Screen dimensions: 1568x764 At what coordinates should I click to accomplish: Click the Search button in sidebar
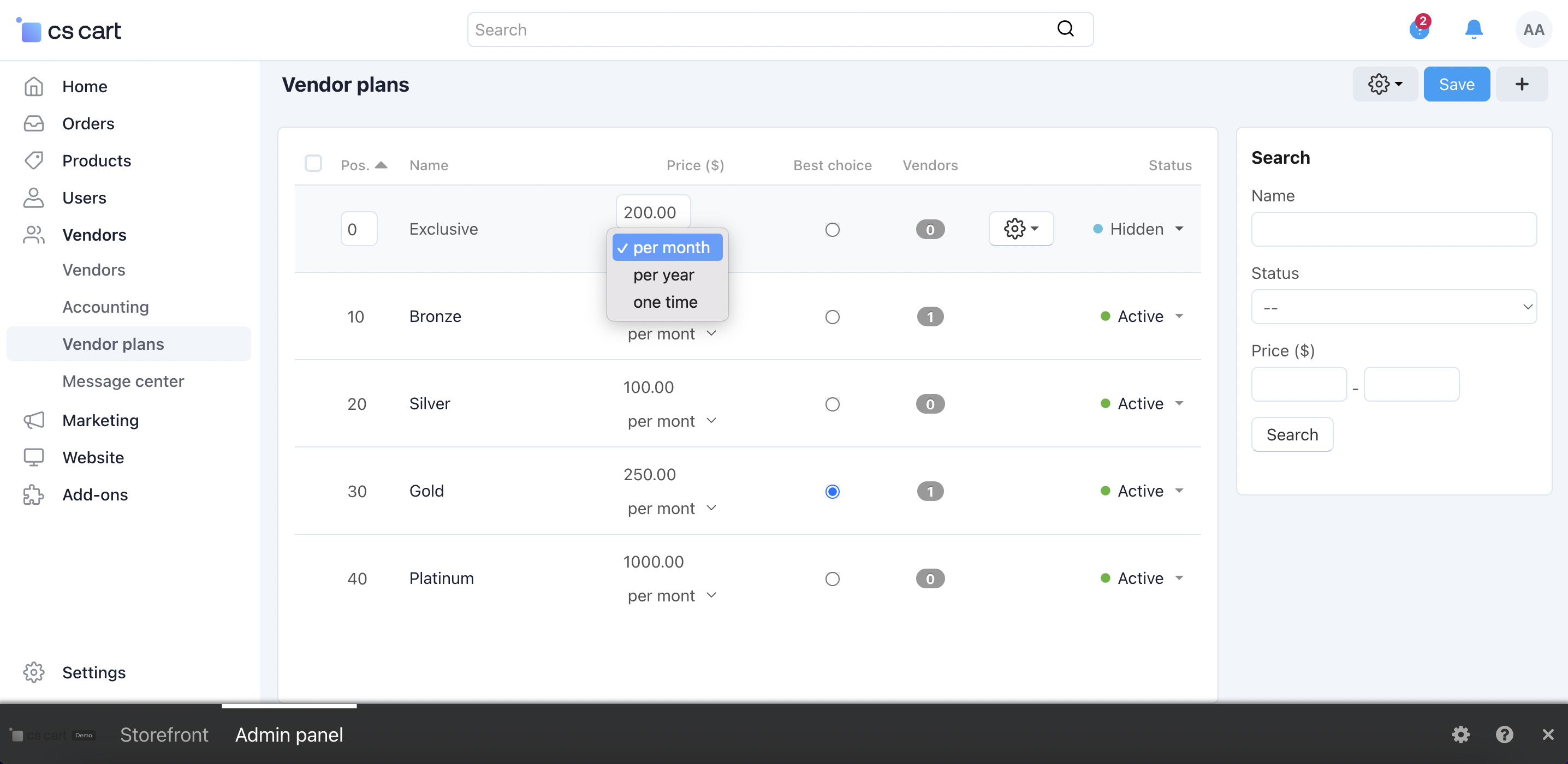click(x=1292, y=435)
